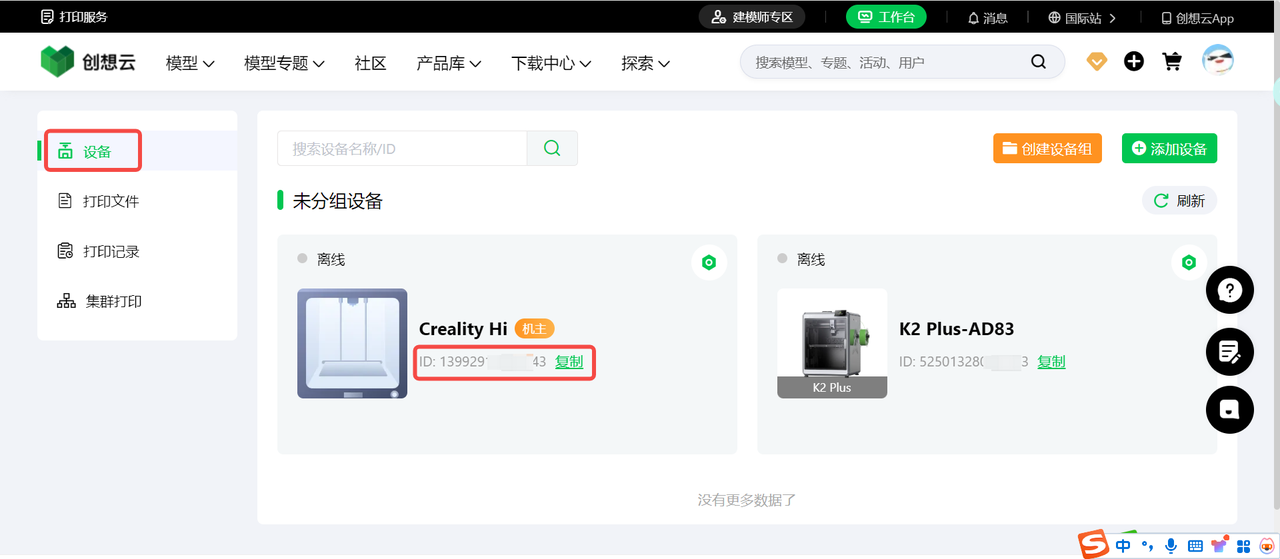Click the Creality Hi device name
The width and height of the screenshot is (1280, 559).
(x=463, y=329)
